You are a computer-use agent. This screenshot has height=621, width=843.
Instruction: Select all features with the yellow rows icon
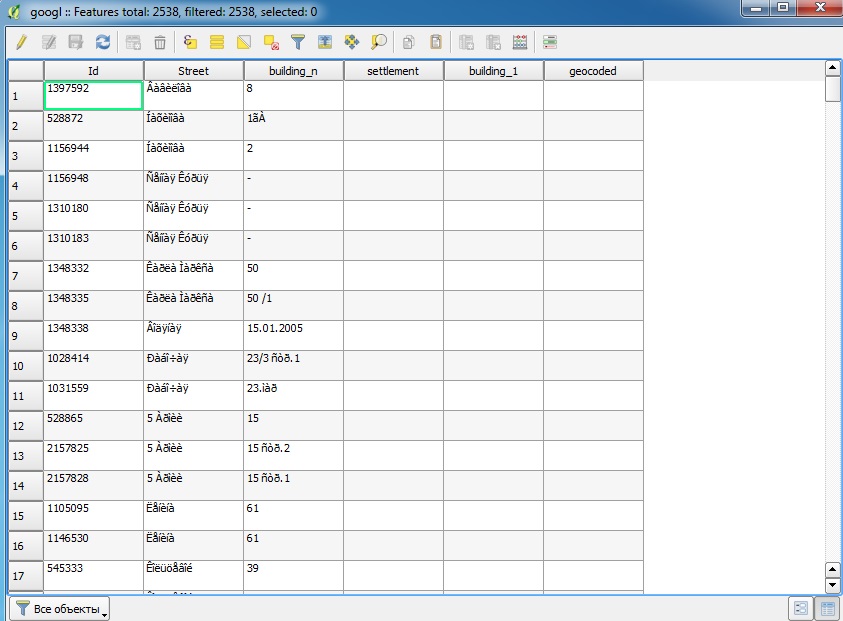217,42
